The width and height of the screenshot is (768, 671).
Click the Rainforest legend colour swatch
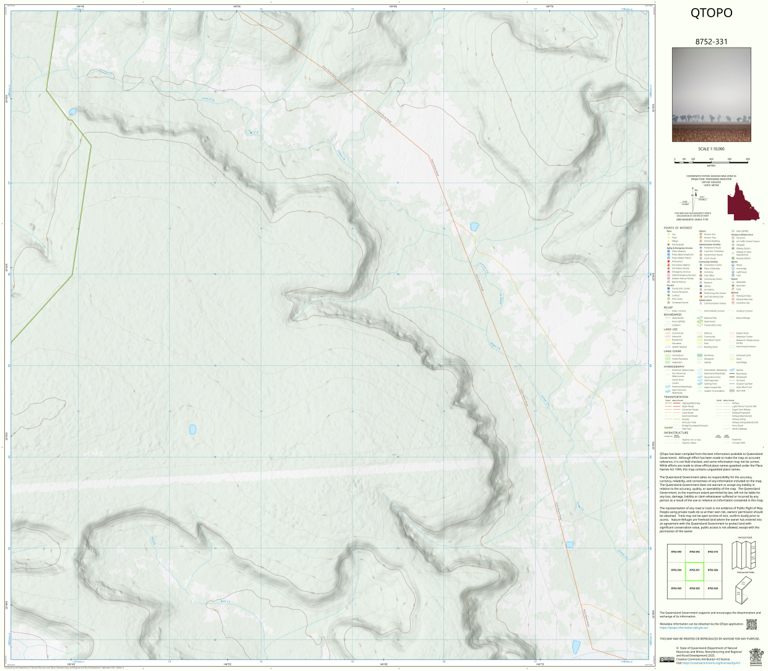pos(700,356)
